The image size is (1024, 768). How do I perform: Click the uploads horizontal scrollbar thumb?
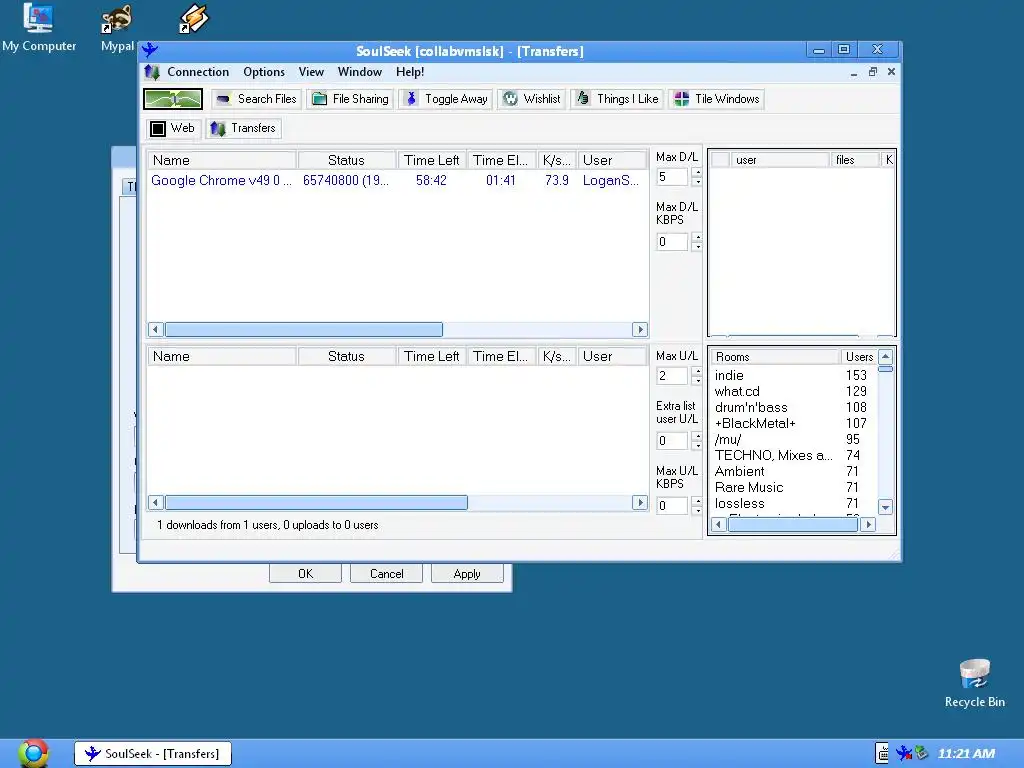pyautogui.click(x=316, y=502)
